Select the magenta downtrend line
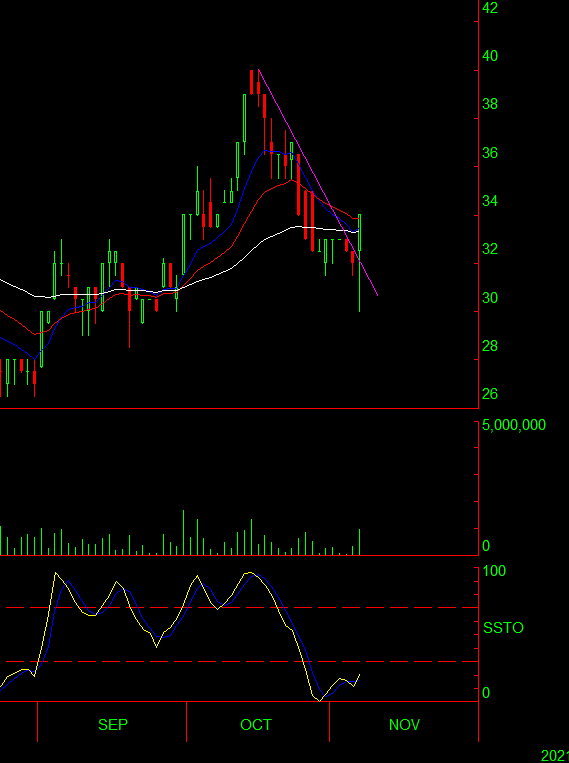This screenshot has height=763, width=569. [318, 182]
